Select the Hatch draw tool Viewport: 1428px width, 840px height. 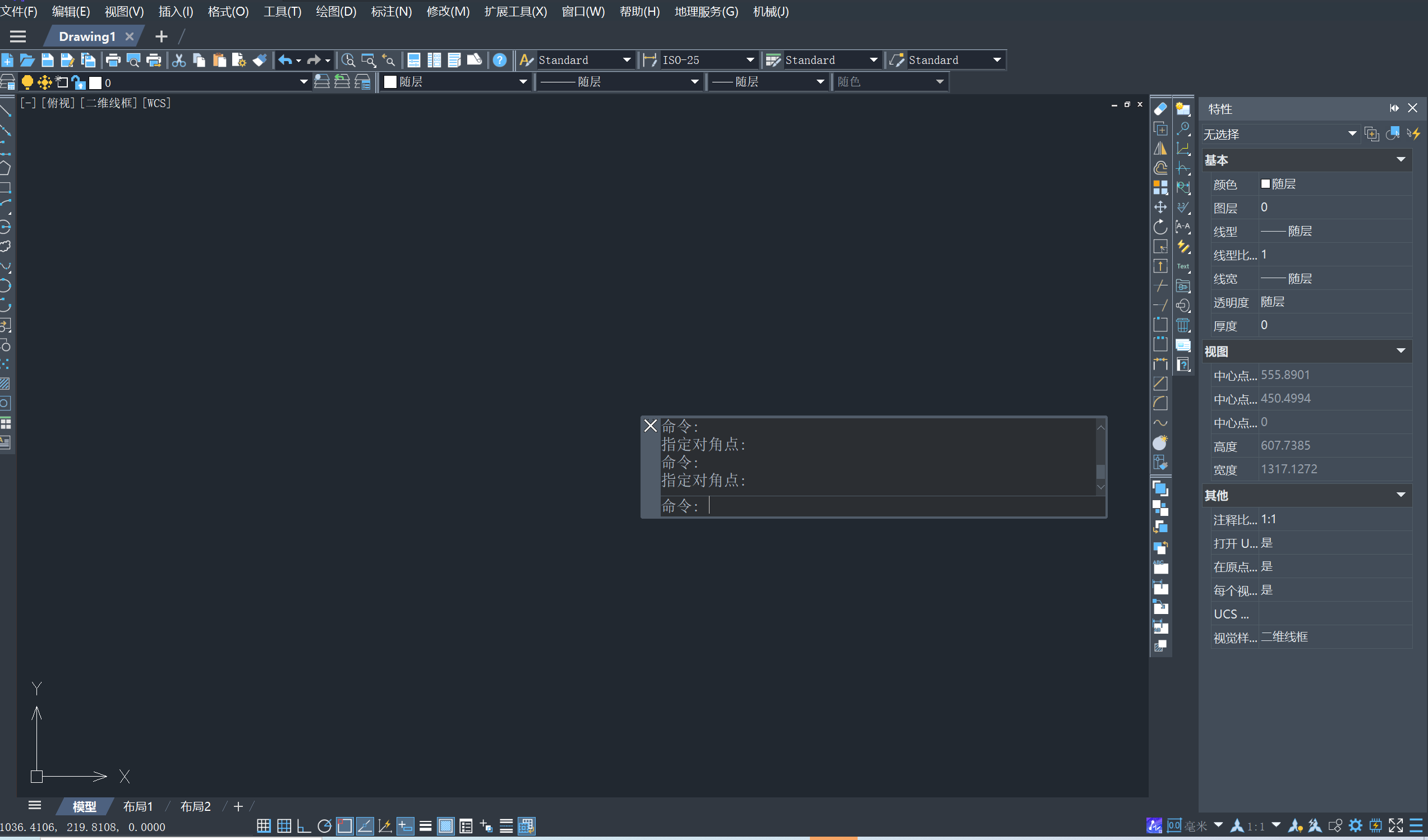pyautogui.click(x=5, y=384)
